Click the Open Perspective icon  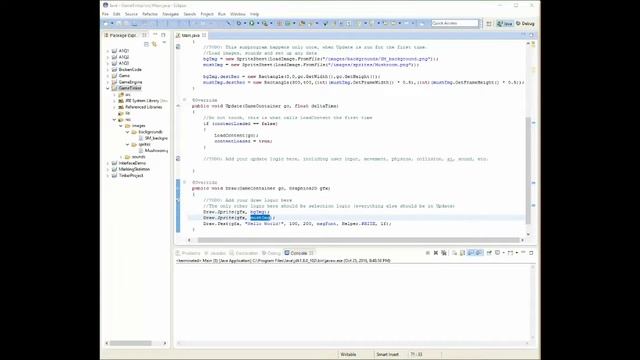tap(489, 24)
